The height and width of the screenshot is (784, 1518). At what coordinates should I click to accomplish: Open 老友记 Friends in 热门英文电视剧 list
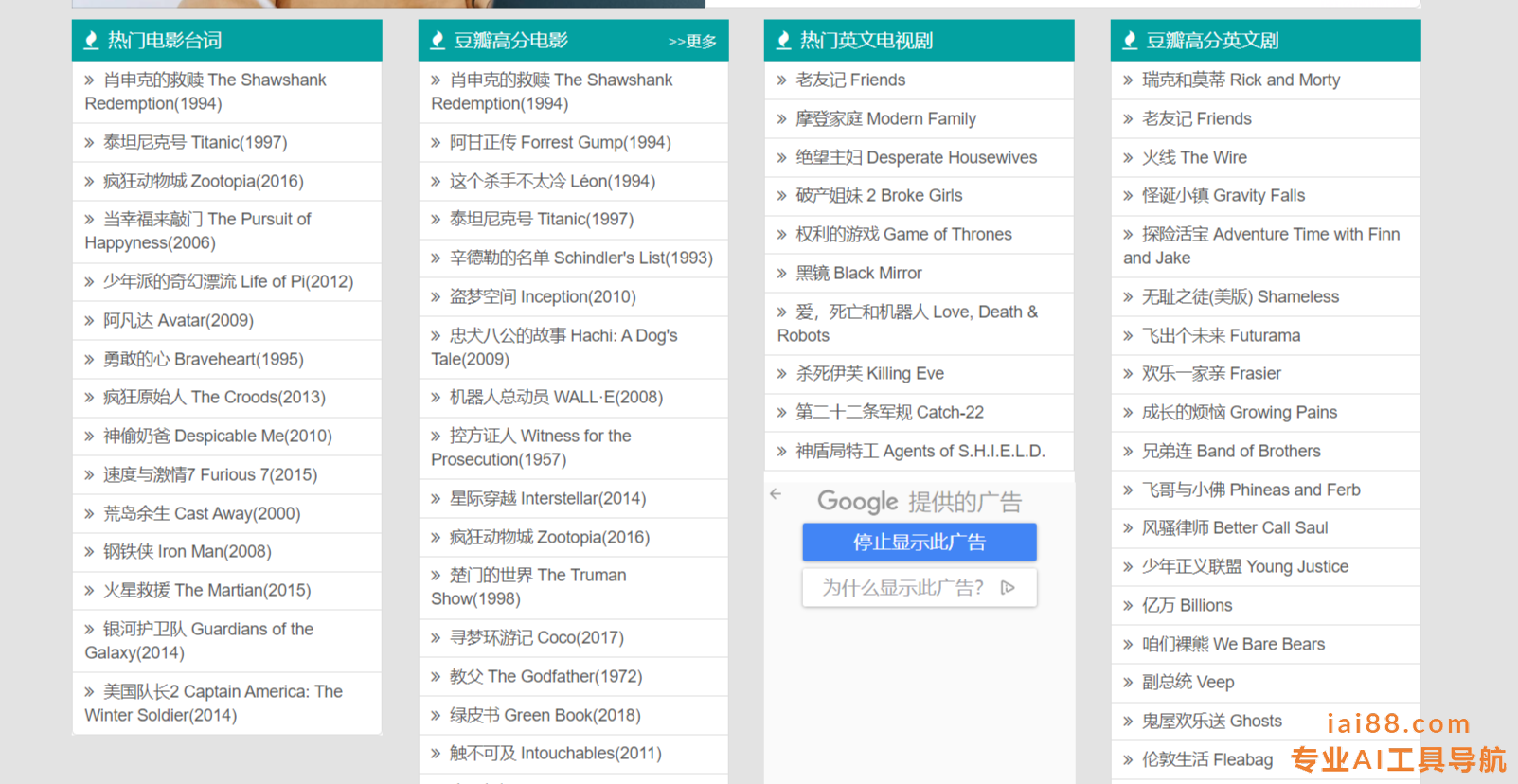pos(850,80)
